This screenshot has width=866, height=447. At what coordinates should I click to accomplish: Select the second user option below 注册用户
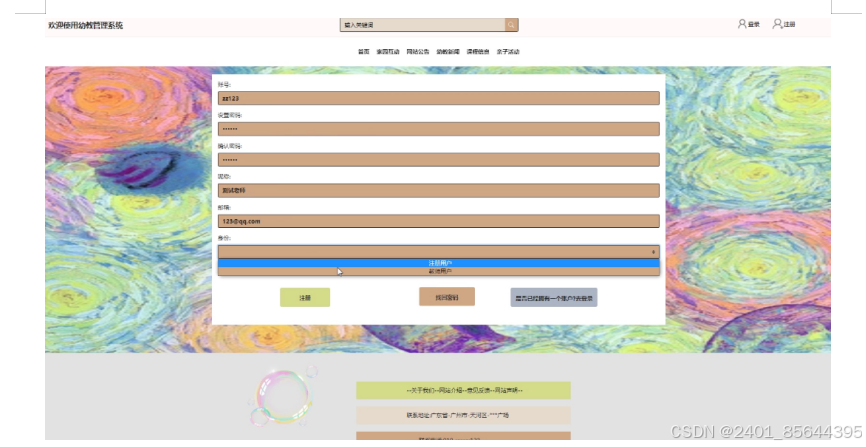pyautogui.click(x=439, y=271)
